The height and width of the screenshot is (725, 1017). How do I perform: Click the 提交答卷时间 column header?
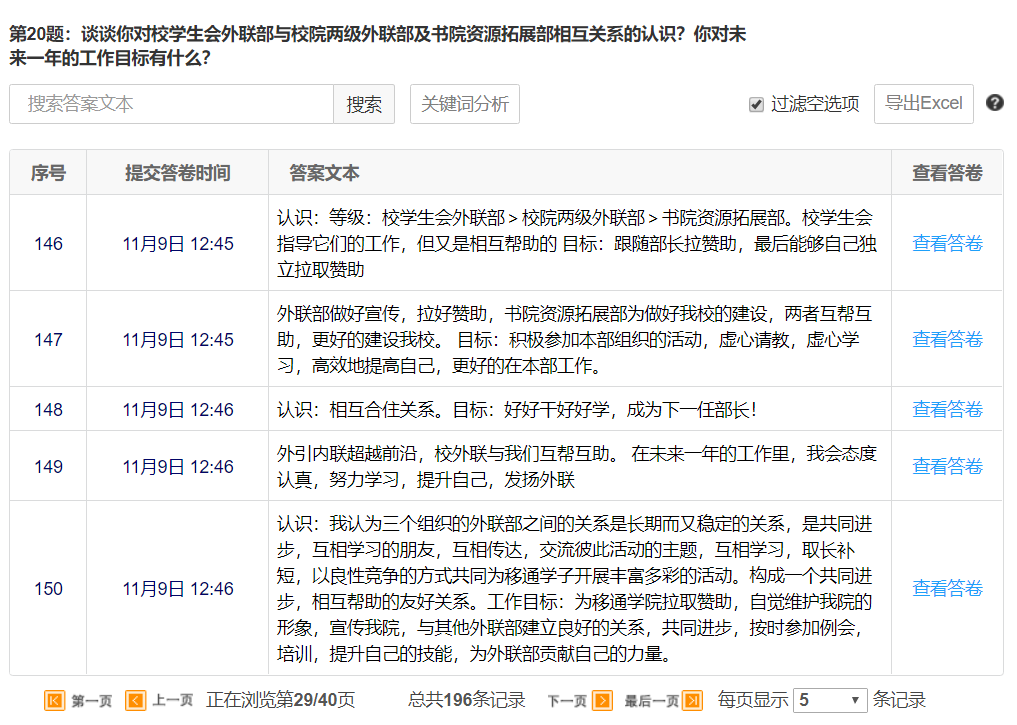pyautogui.click(x=177, y=173)
